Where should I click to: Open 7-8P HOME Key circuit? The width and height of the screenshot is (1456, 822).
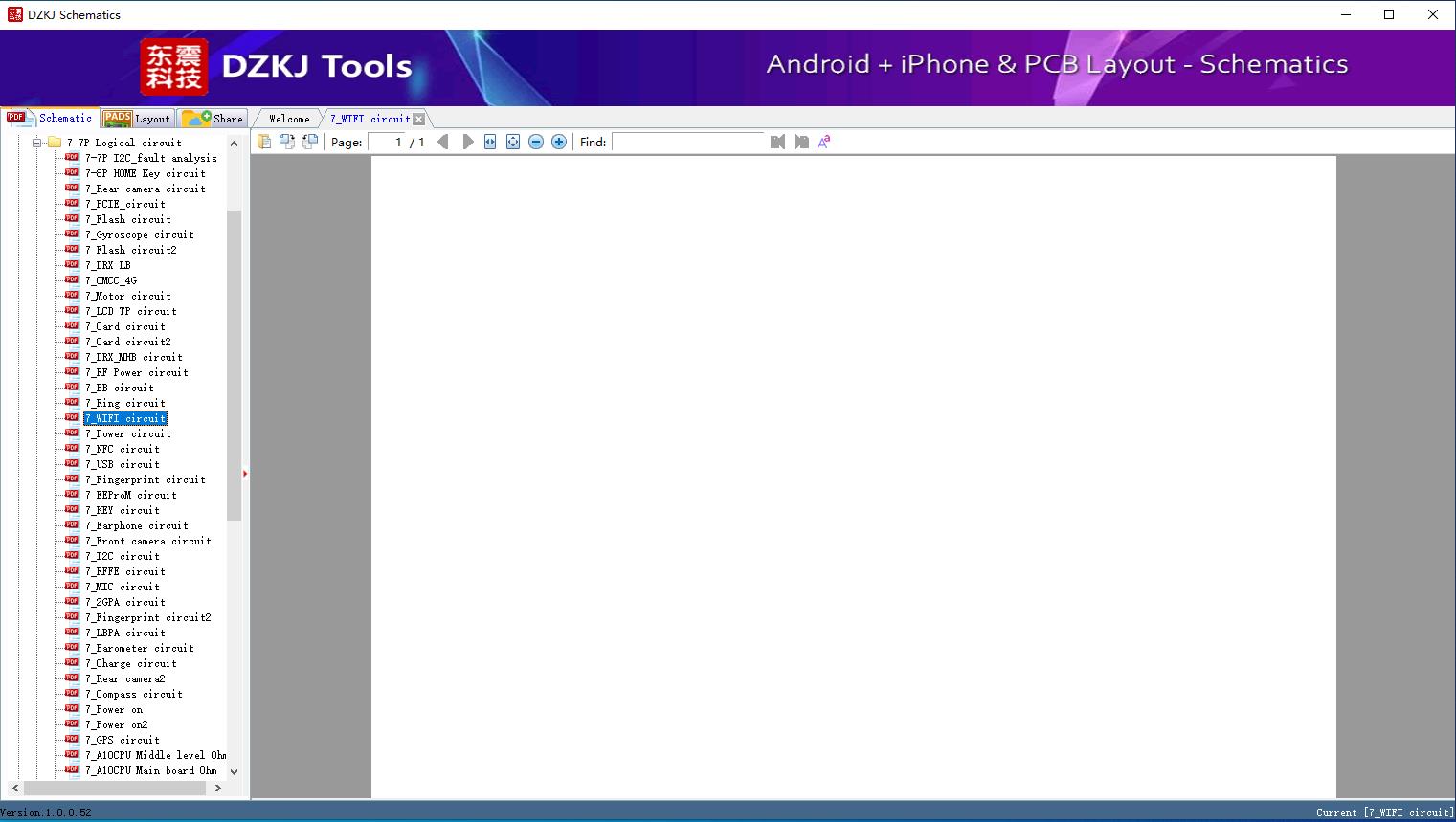[x=146, y=173]
